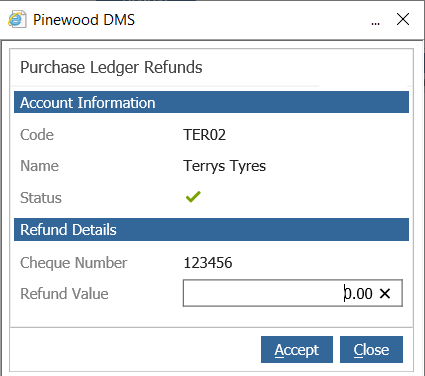
Task: Click the Terrys Tyres account name
Action: (x=225, y=166)
